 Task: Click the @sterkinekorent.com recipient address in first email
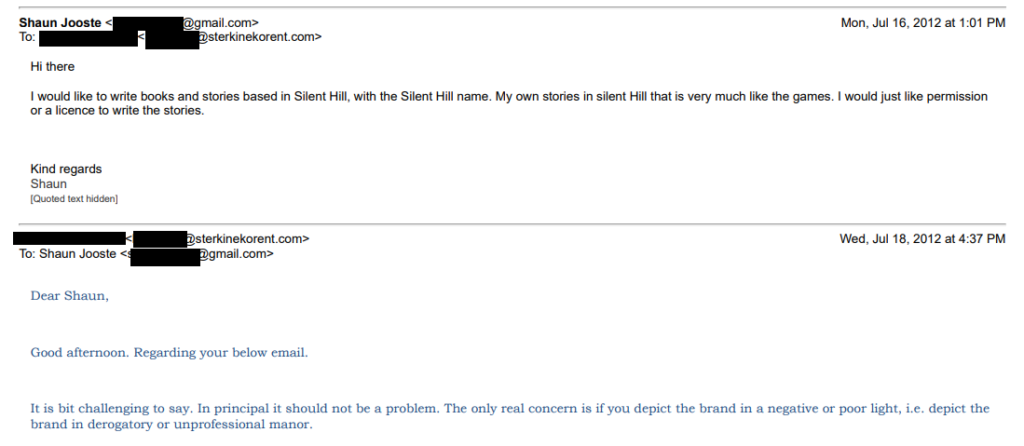point(259,37)
